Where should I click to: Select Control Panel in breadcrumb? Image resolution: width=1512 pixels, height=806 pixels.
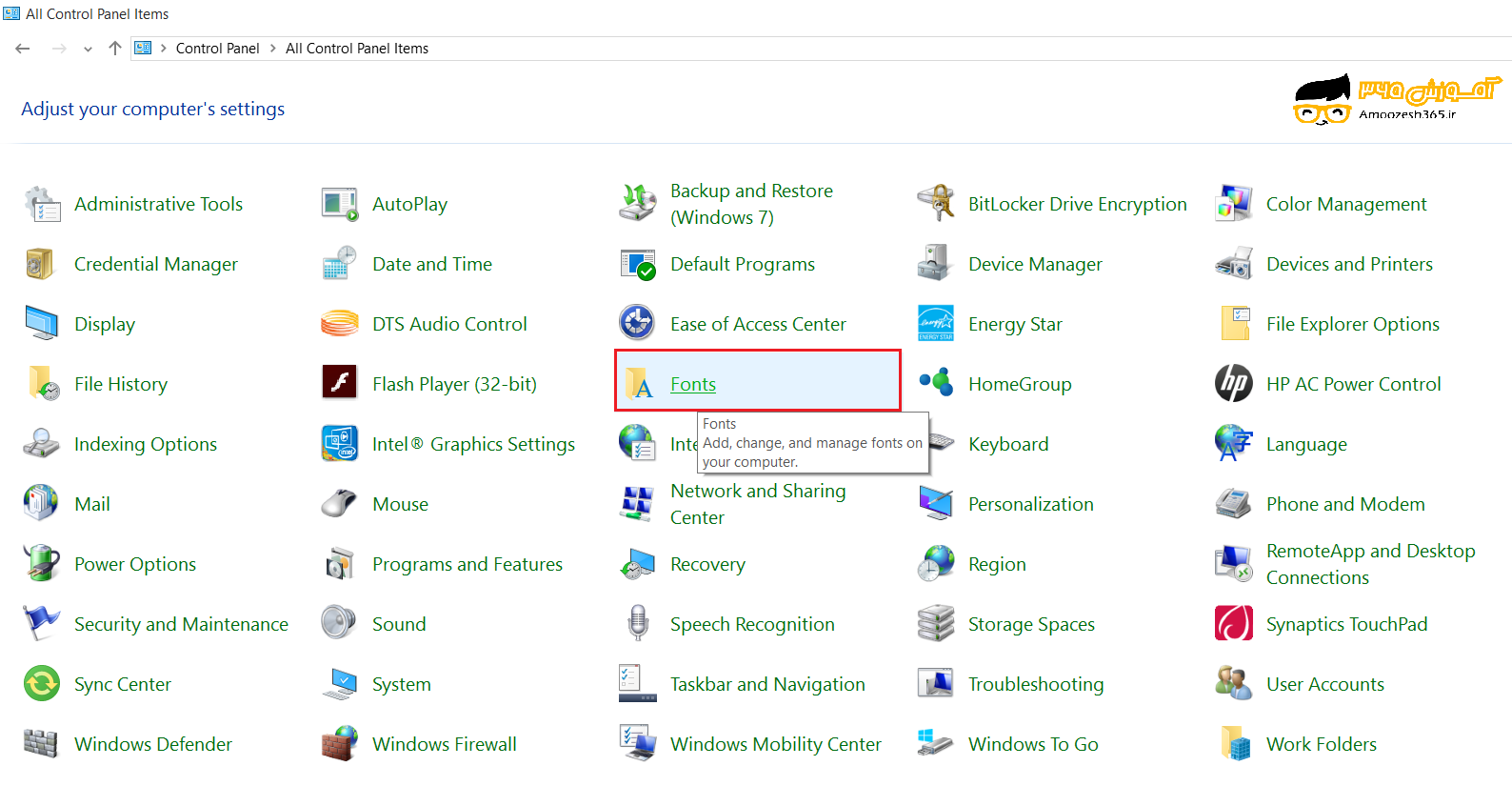[x=217, y=49]
